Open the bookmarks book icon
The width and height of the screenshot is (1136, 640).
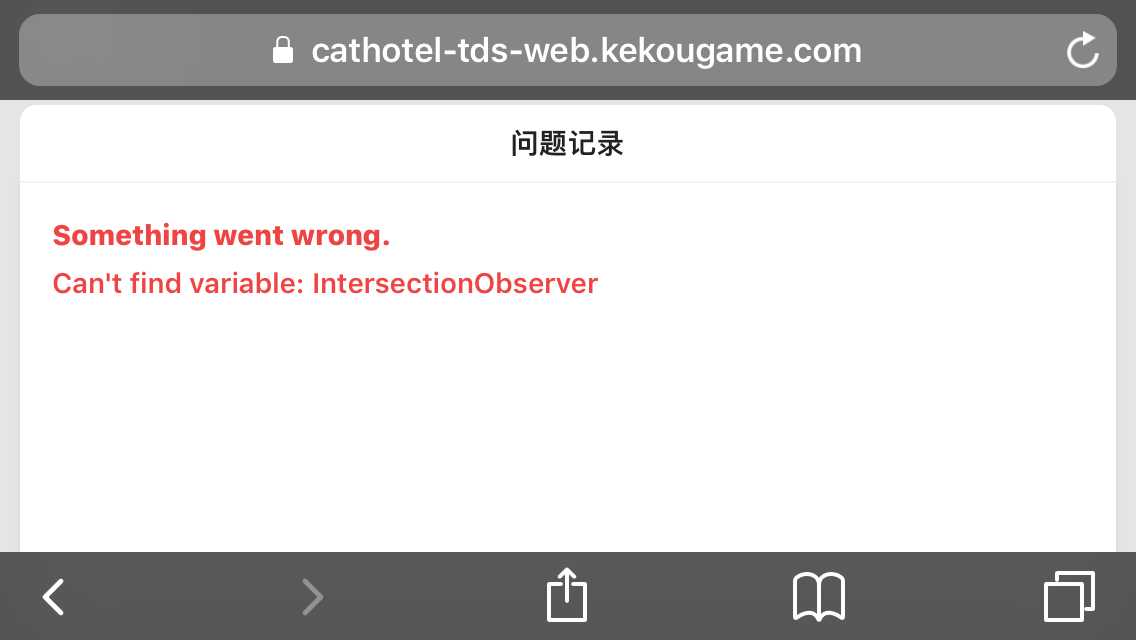[819, 597]
